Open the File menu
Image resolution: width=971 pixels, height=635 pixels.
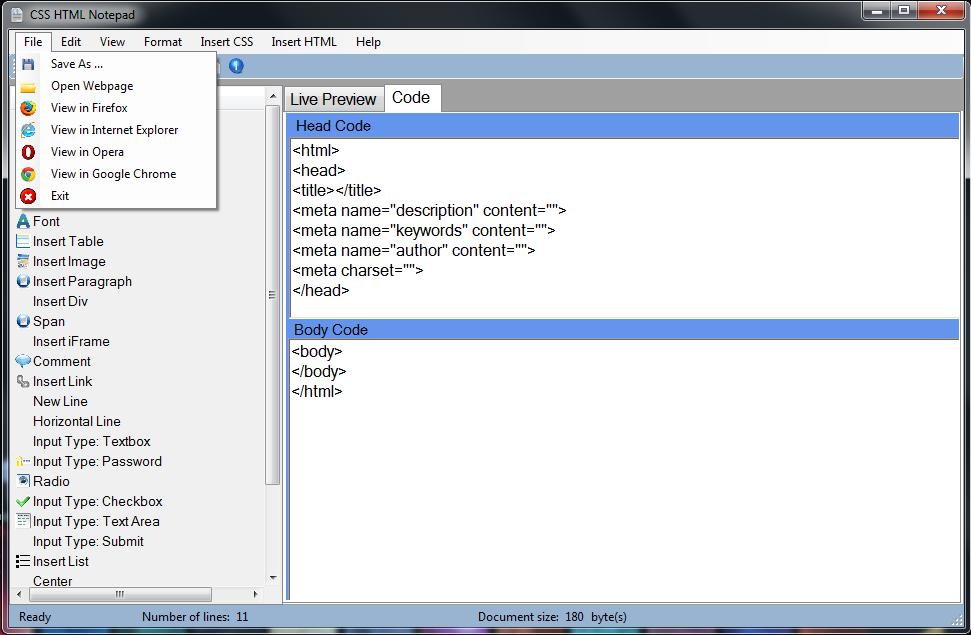[x=33, y=42]
